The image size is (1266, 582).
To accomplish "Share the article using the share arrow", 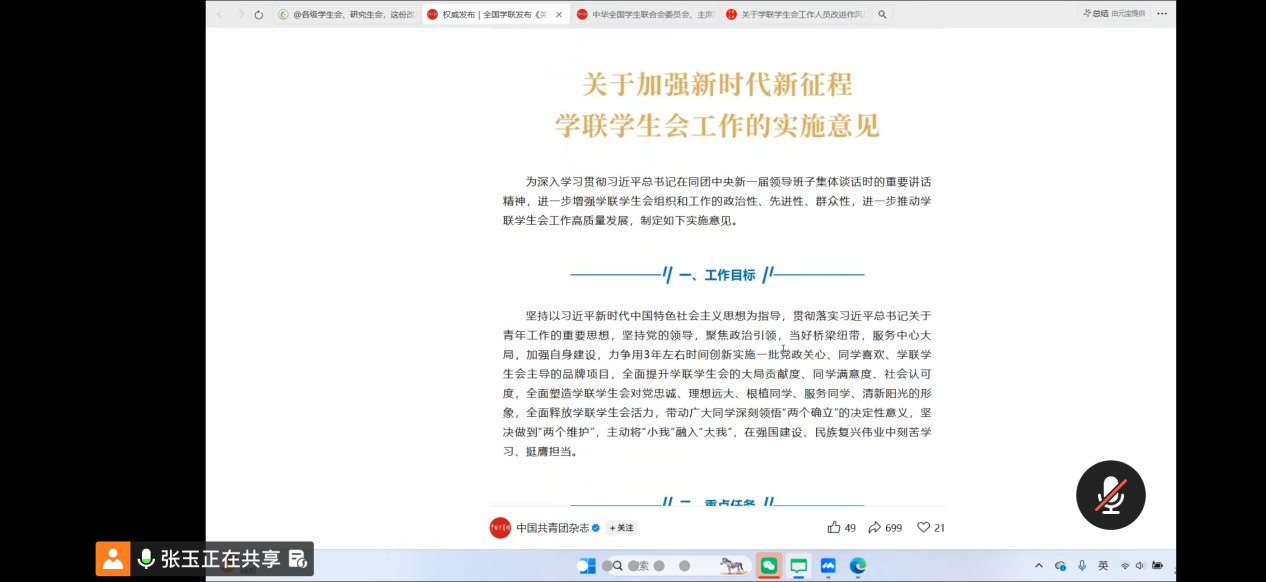I will click(874, 528).
